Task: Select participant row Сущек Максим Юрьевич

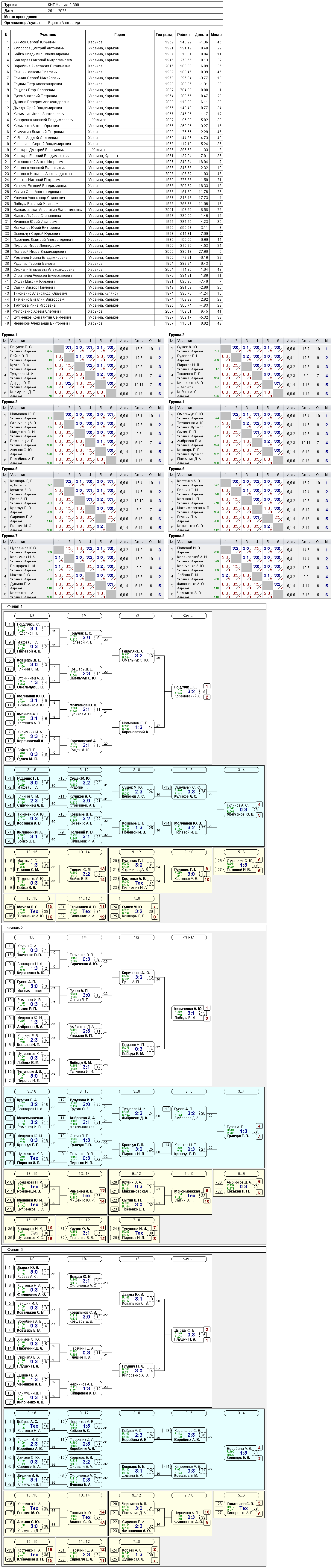Action: (x=112, y=281)
